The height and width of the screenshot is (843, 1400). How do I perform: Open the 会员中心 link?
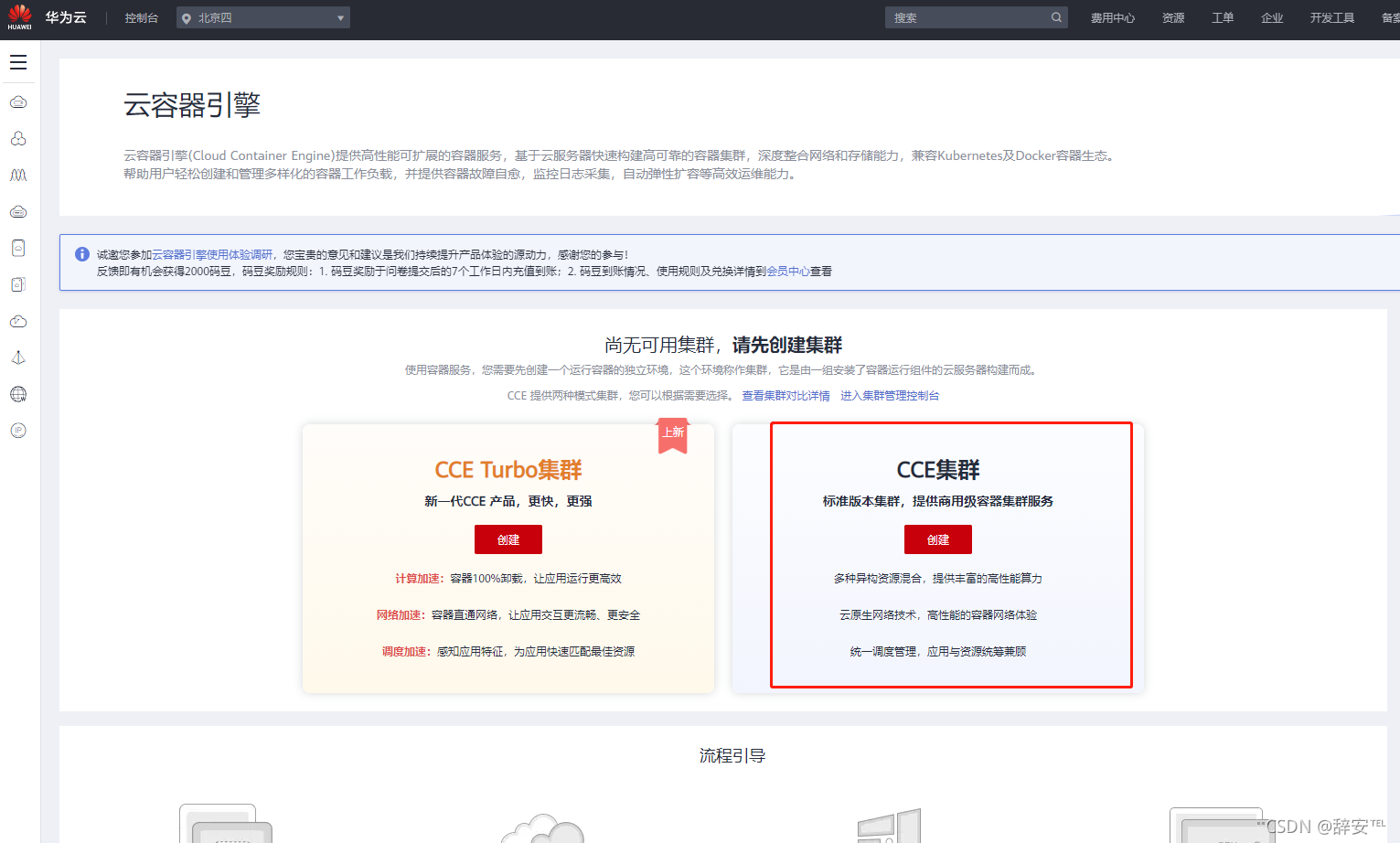point(788,272)
